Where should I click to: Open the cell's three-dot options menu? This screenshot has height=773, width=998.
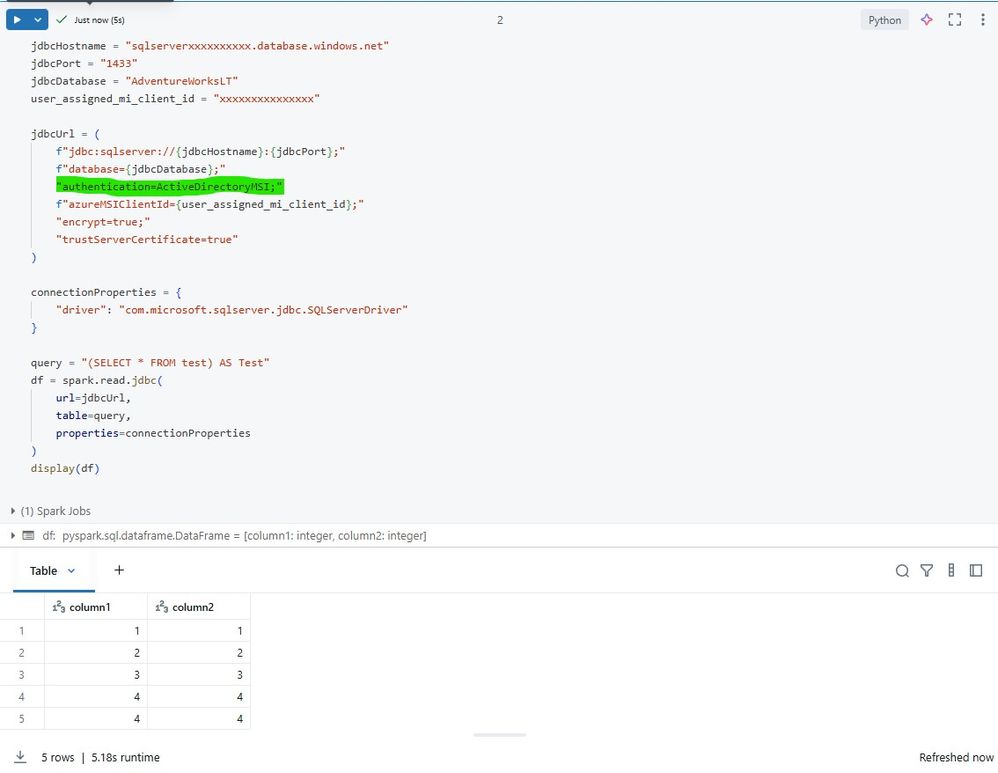point(983,20)
